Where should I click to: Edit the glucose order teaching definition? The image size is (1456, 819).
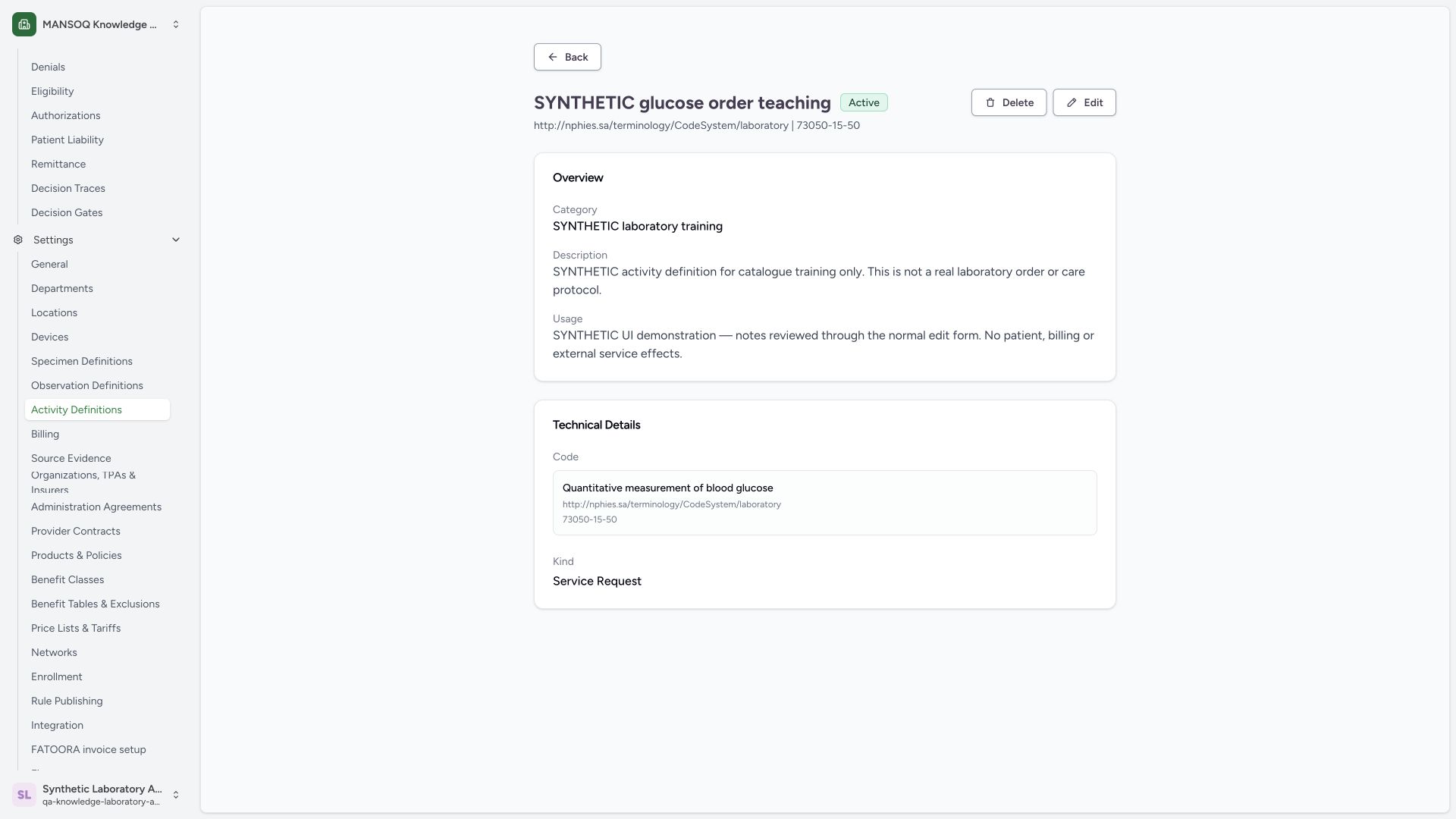click(1084, 102)
